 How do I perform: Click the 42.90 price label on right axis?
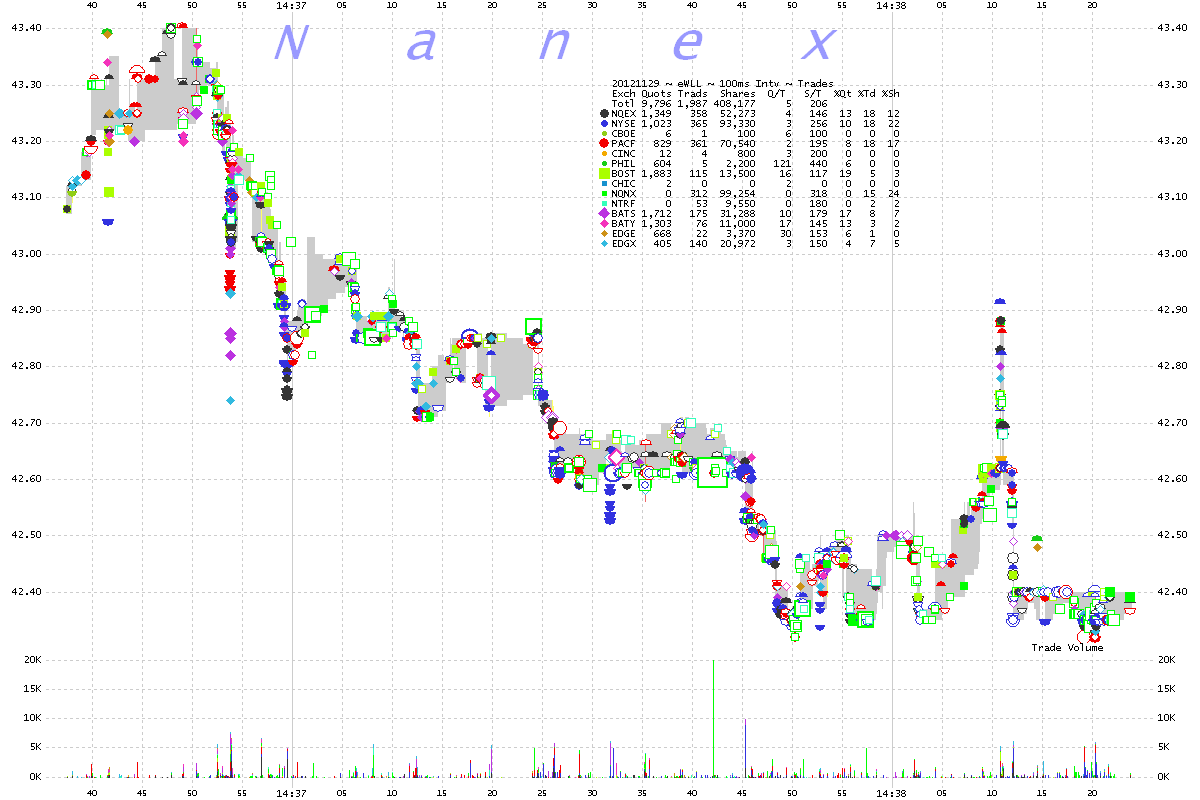(1174, 309)
